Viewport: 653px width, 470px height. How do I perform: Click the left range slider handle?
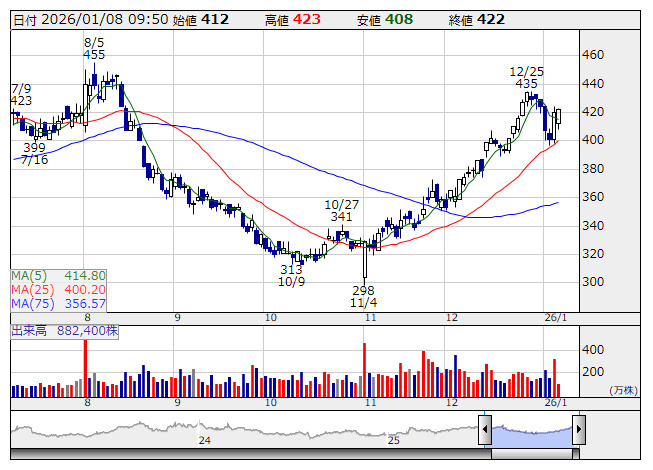[x=485, y=431]
